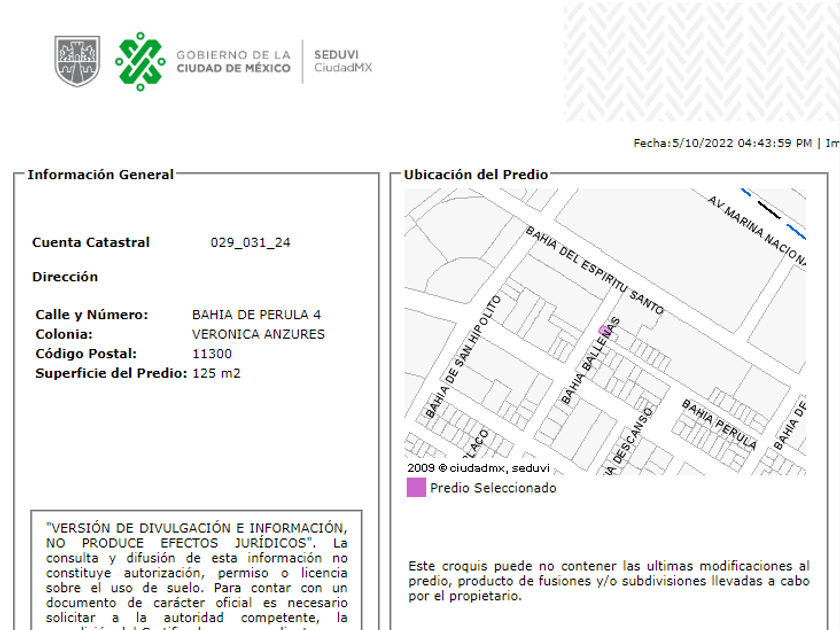
Task: Click the Superficie del Predio label
Action: (x=111, y=373)
